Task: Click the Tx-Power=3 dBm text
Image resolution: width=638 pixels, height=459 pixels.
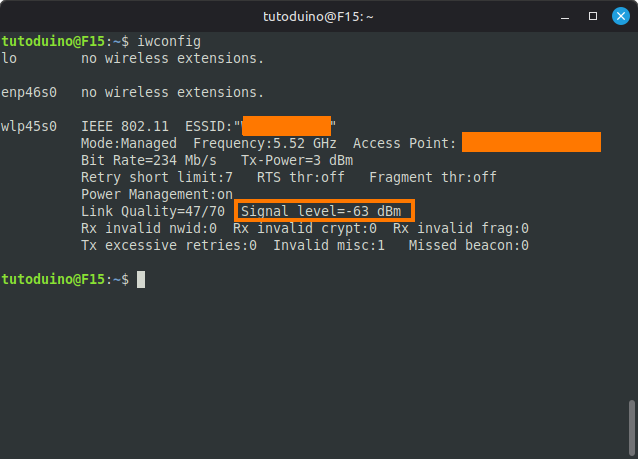Action: coord(297,160)
